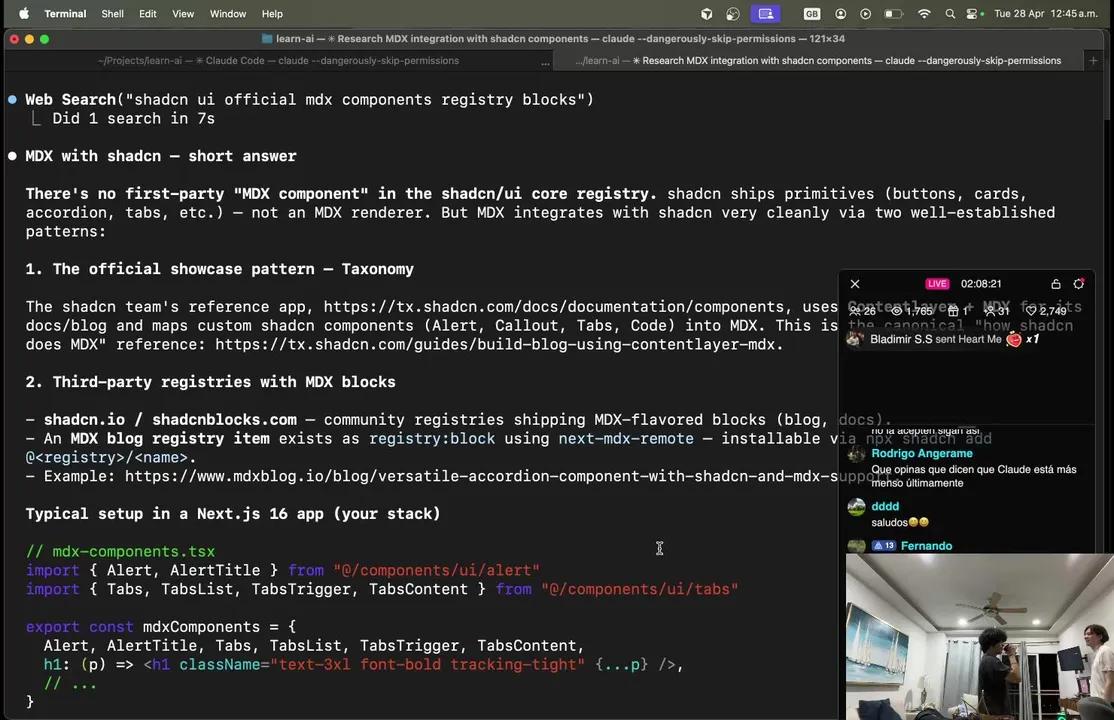Click '2. Third-party registries with MDX blocks' heading
Viewport: 1114px width, 720px height.
click(210, 382)
